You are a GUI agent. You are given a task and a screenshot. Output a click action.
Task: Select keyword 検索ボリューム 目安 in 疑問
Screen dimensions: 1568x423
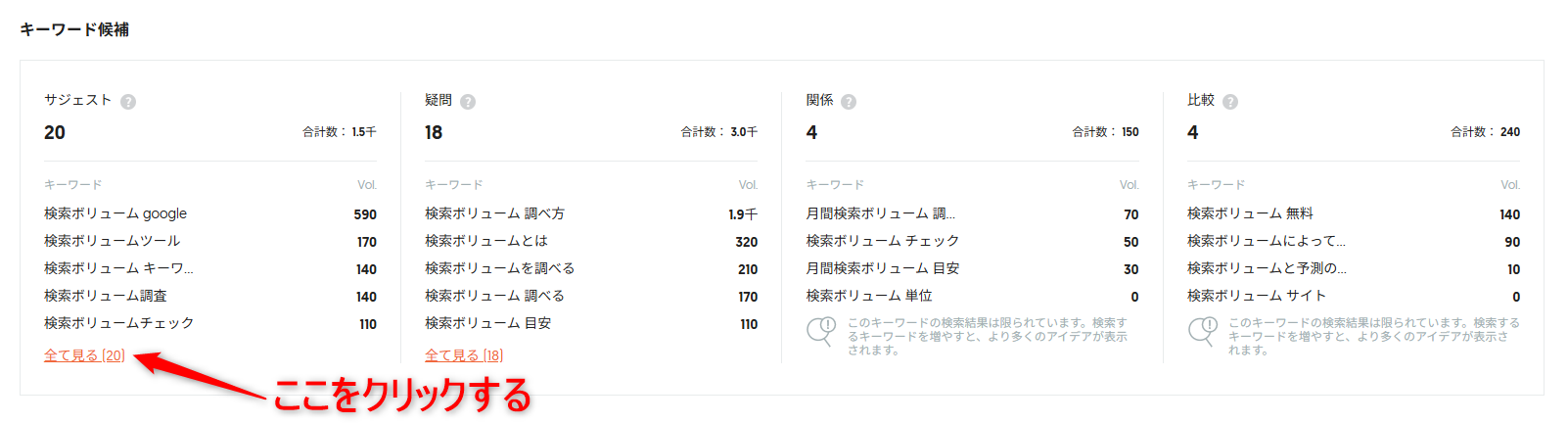click(487, 323)
